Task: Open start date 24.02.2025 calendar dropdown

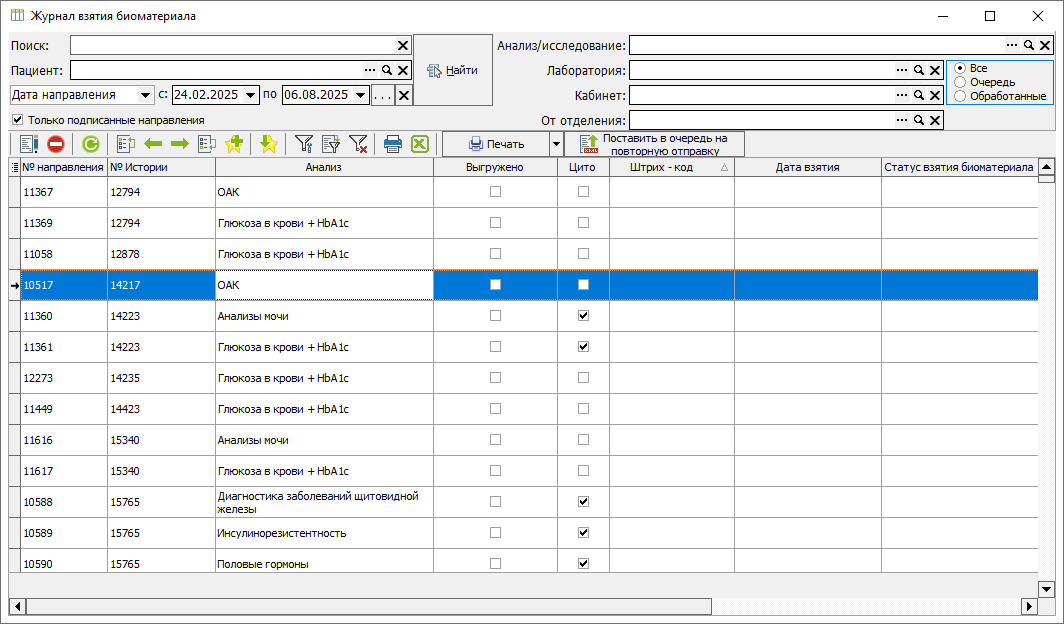Action: pyautogui.click(x=251, y=95)
